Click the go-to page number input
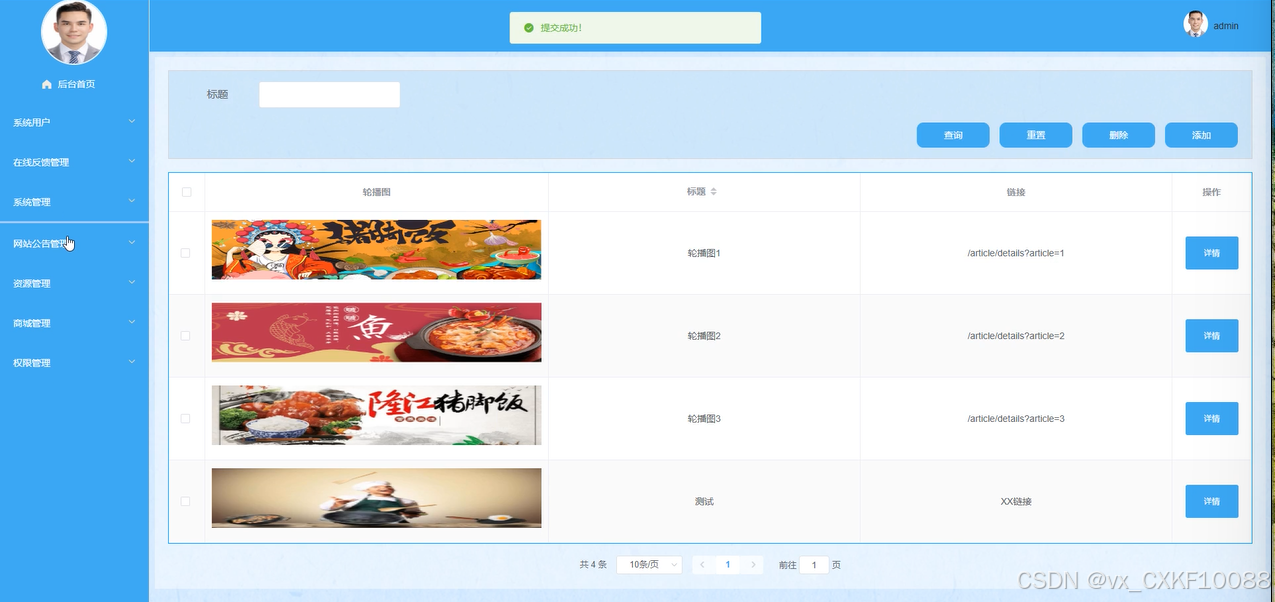Screen dimensions: 1275x602 coord(814,565)
